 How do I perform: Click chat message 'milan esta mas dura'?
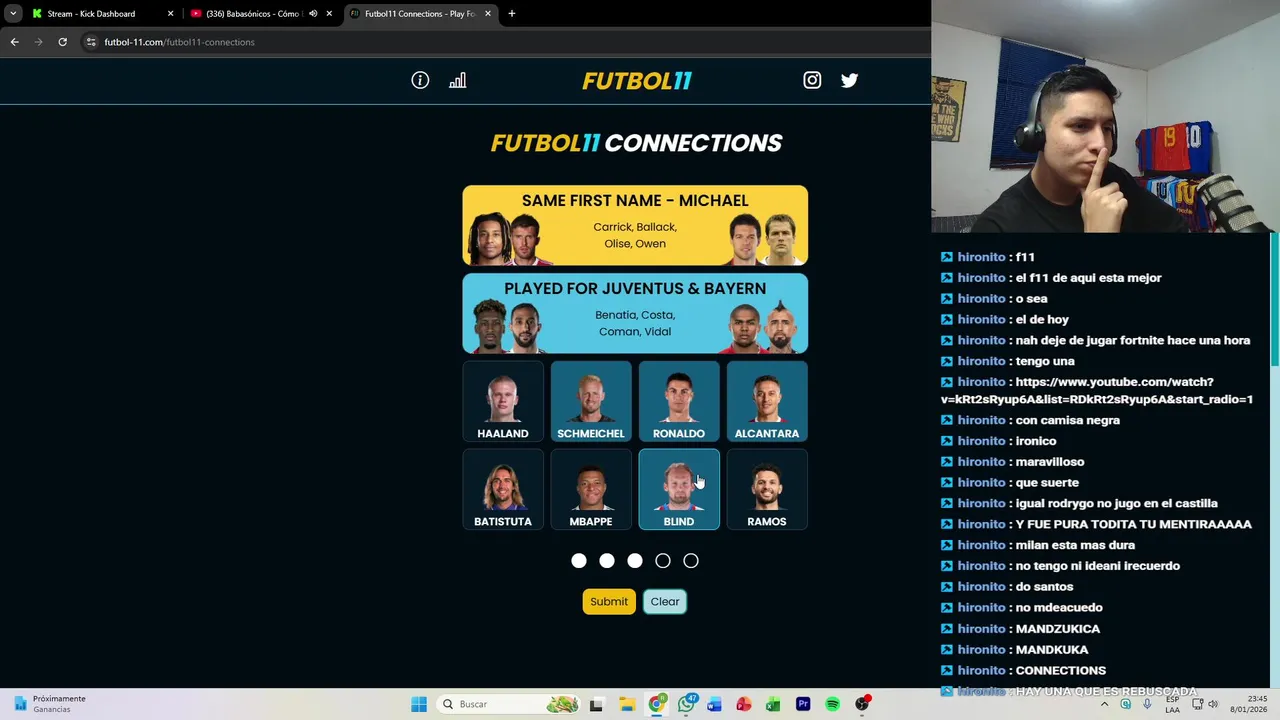1076,545
